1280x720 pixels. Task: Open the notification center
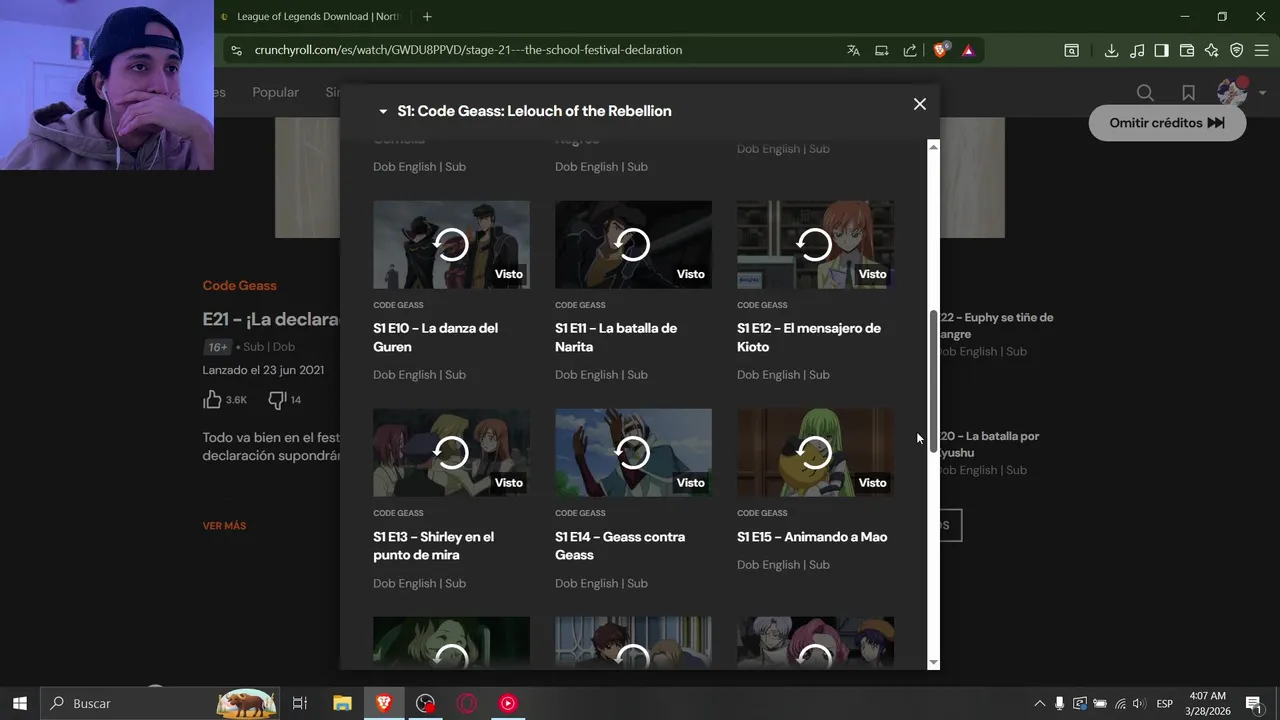(x=1253, y=703)
